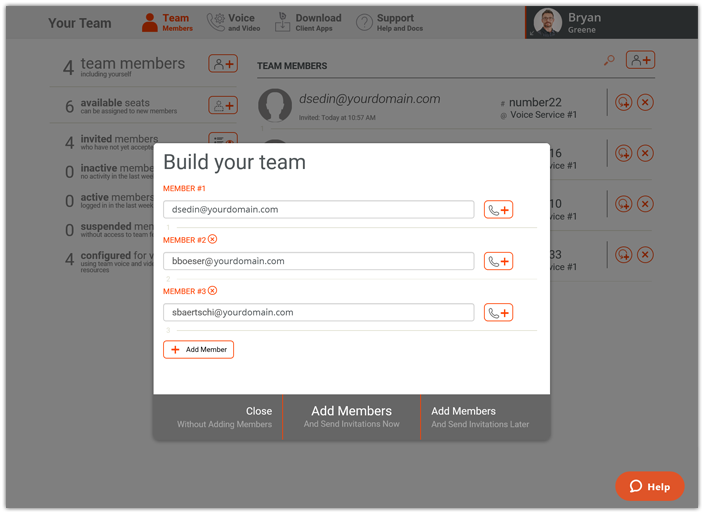
Task: Click the search icon above team members list
Action: pyautogui.click(x=608, y=61)
